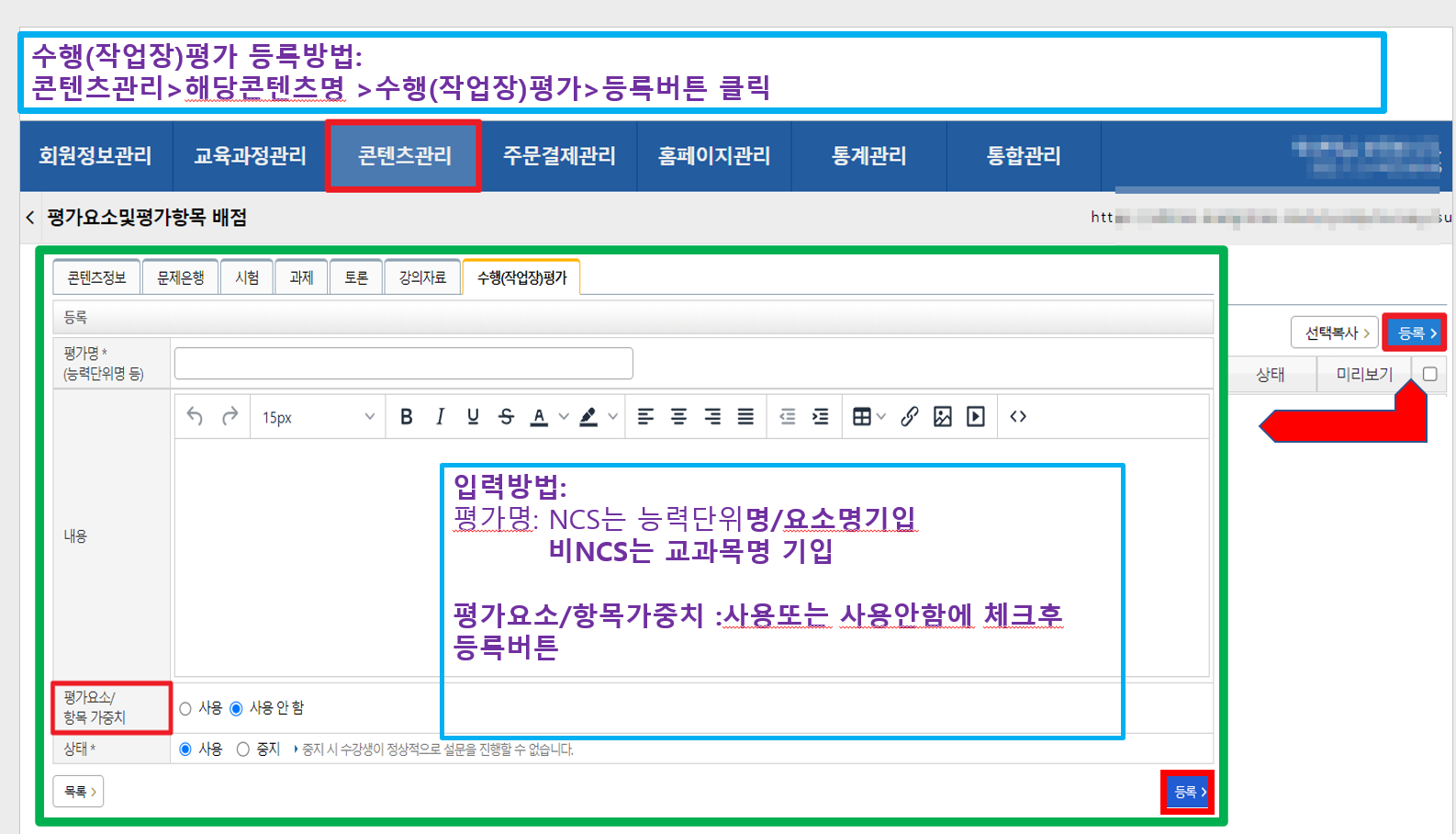This screenshot has height=834, width=1456.
Task: Toggle bold formatting in editor toolbar
Action: 407,417
